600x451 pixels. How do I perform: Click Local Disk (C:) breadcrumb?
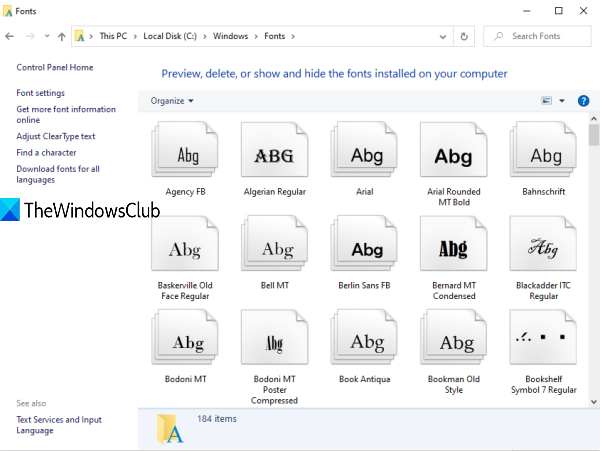point(170,36)
